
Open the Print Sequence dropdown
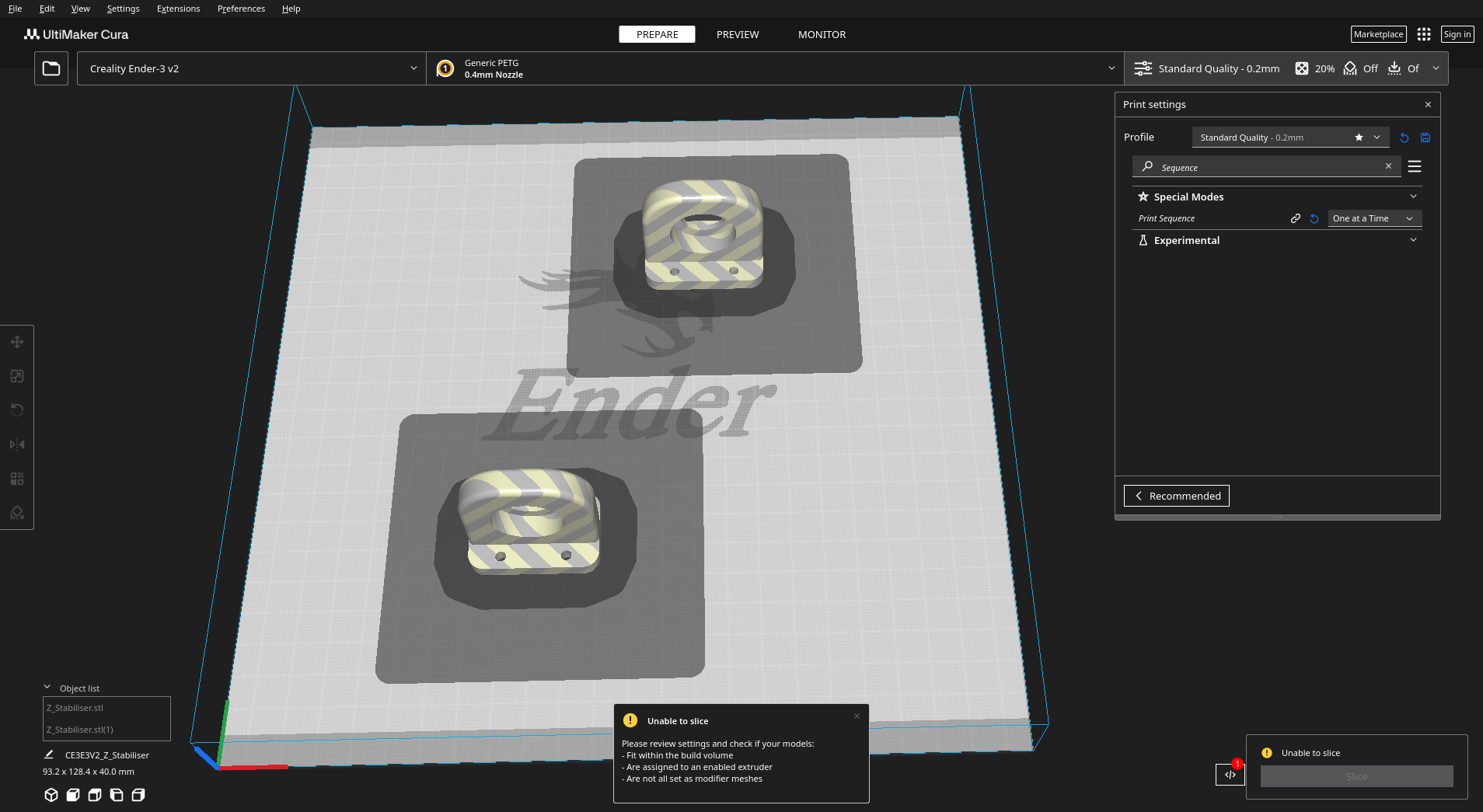[x=1373, y=218]
